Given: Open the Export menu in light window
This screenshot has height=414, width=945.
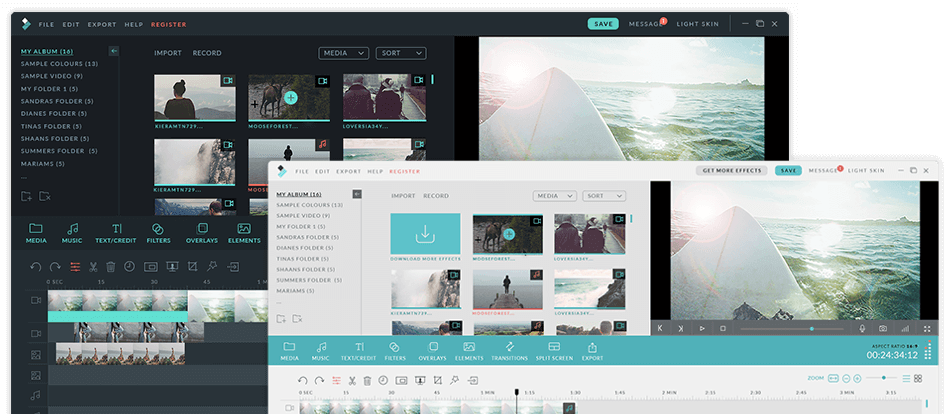Looking at the screenshot, I should pos(349,171).
